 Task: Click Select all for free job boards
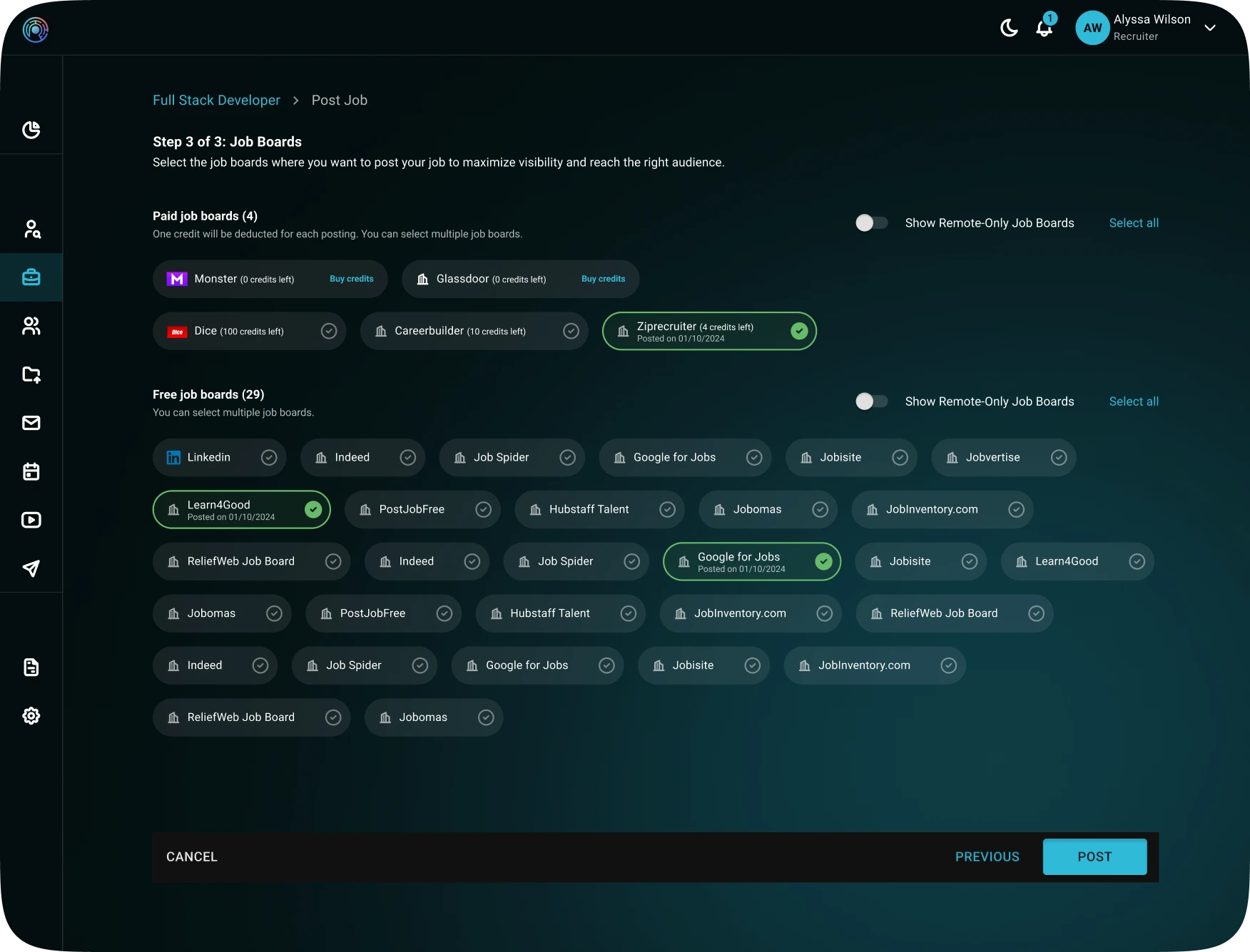pos(1134,401)
